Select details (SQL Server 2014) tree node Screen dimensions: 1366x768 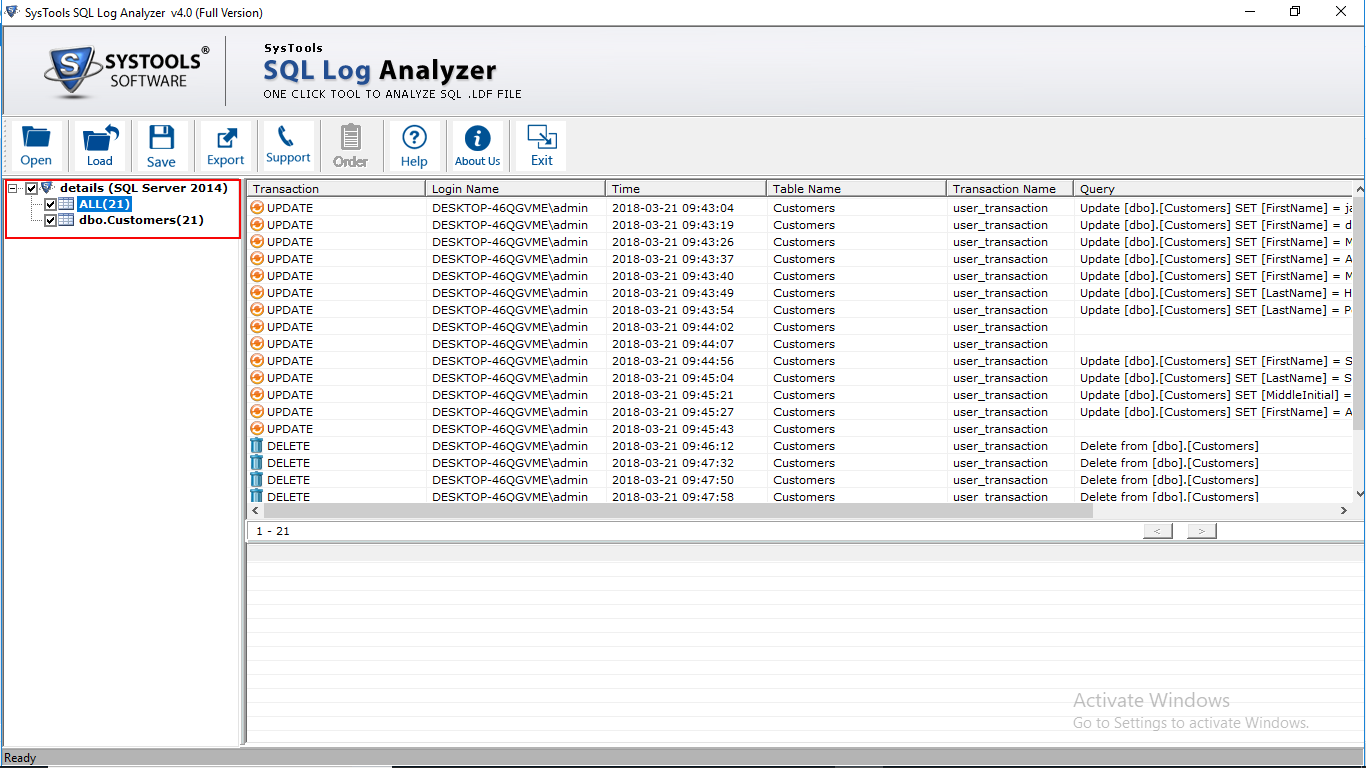tap(144, 188)
